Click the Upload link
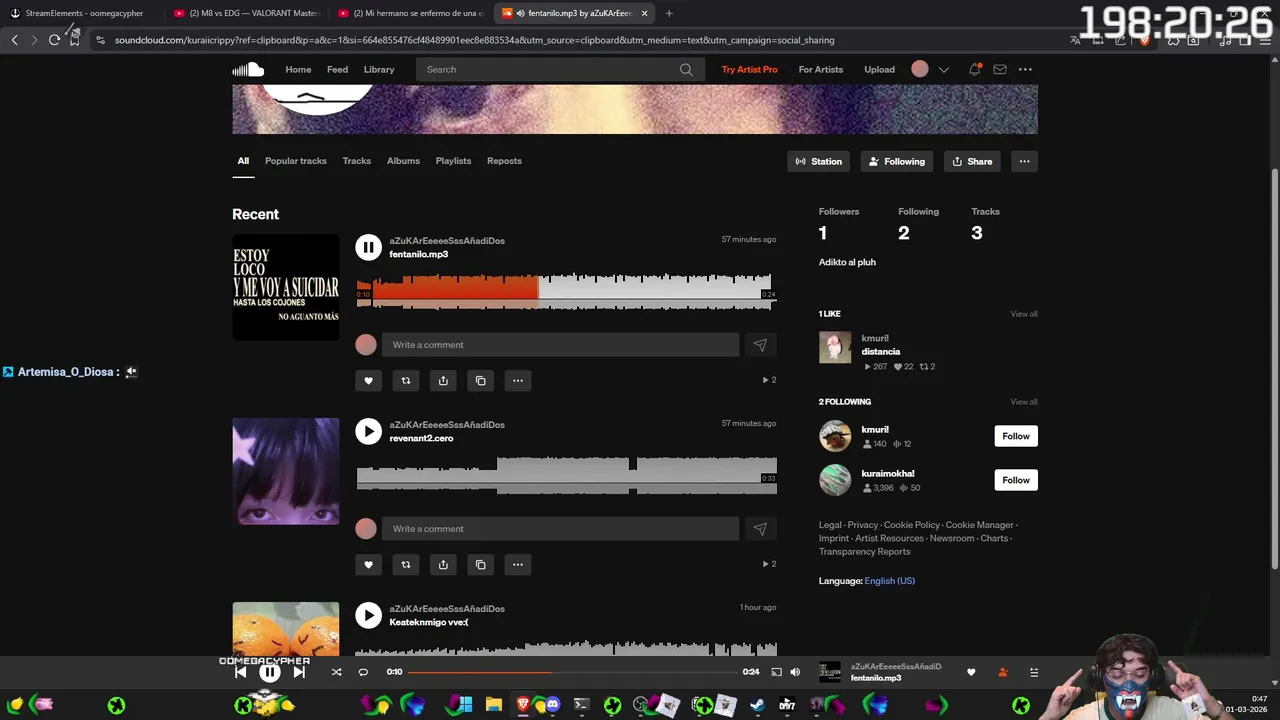This screenshot has height=720, width=1280. [879, 69]
